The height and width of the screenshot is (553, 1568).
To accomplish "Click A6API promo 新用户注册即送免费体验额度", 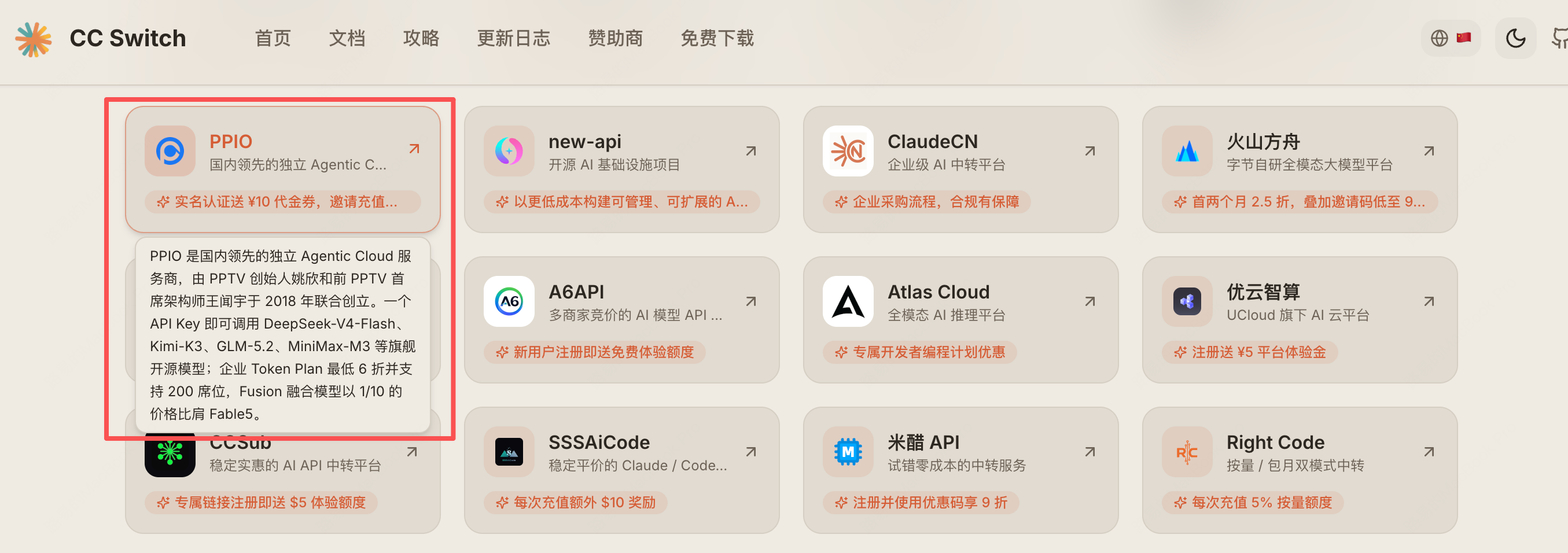I will click(x=595, y=352).
